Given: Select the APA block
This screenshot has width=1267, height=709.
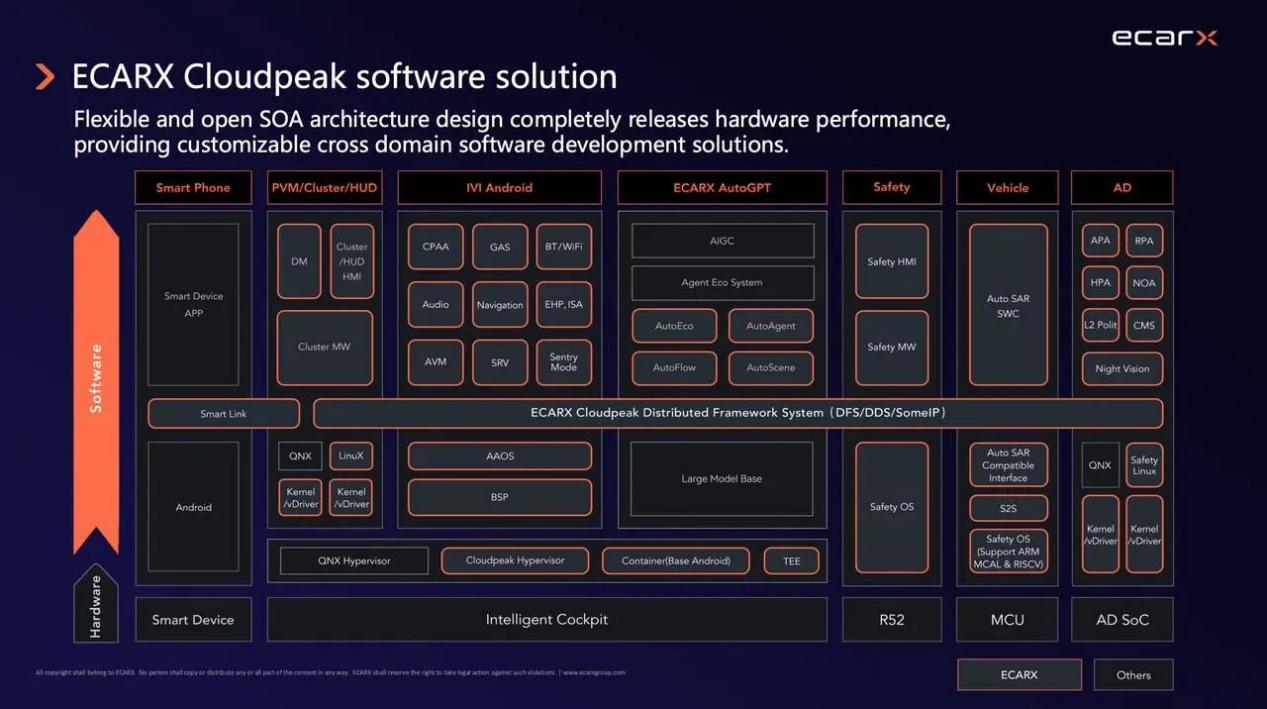Looking at the screenshot, I should (1100, 241).
